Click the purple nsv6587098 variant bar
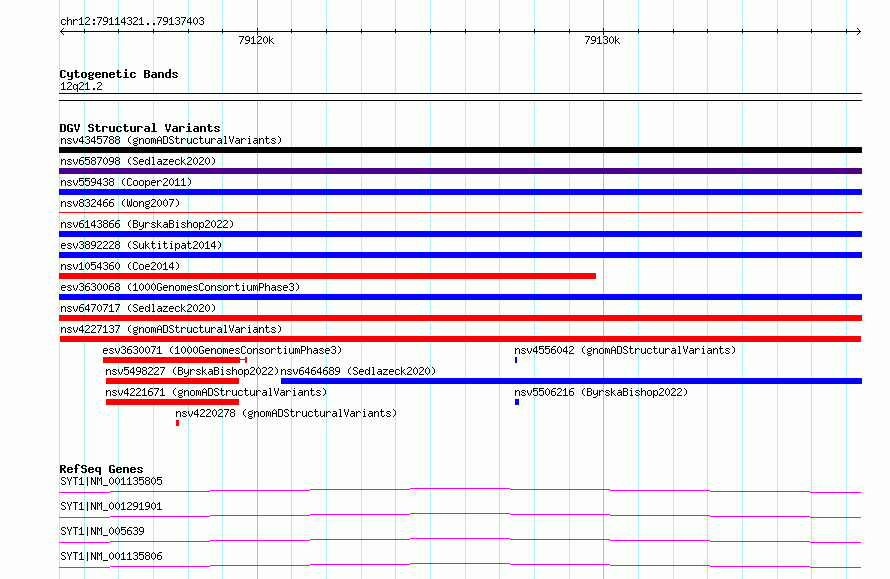 [x=460, y=171]
